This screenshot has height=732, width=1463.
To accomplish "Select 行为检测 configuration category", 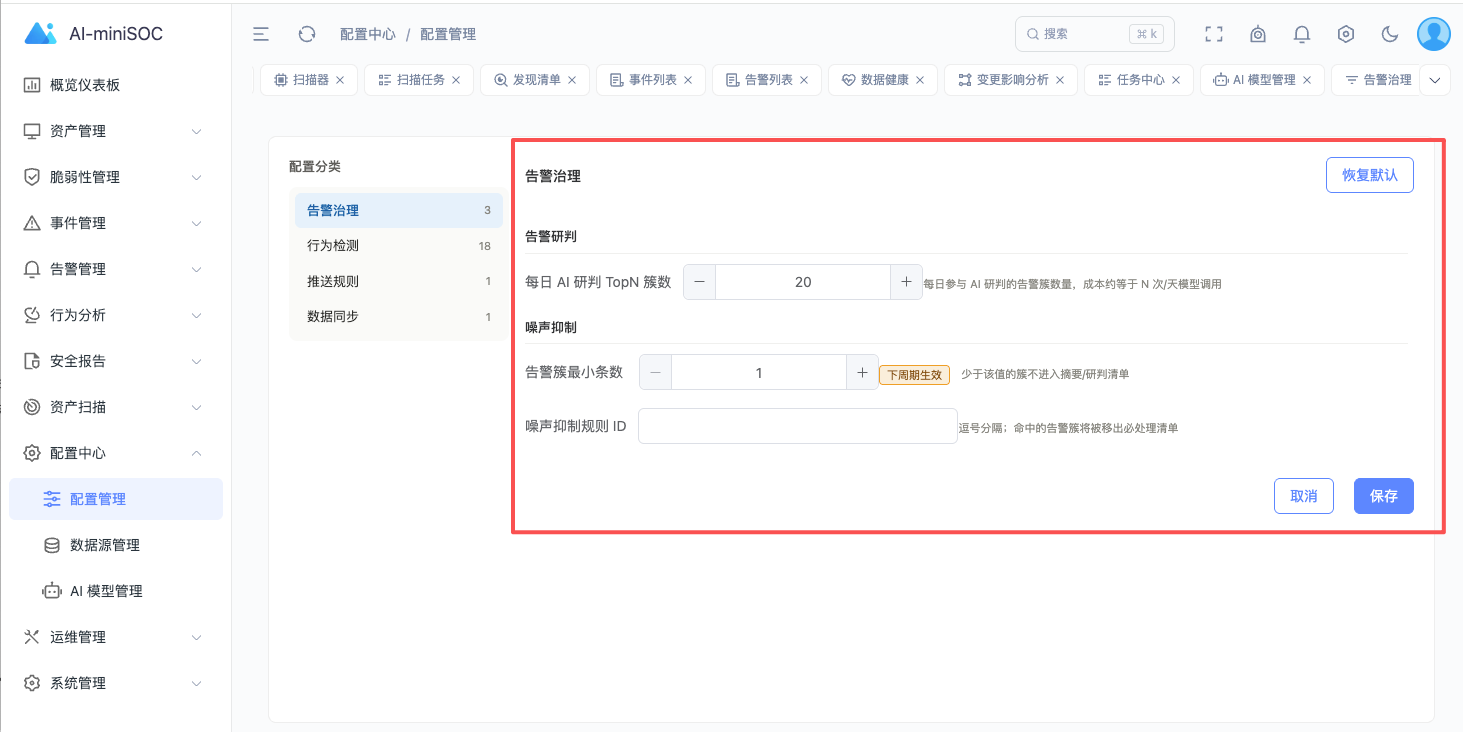I will pos(399,246).
